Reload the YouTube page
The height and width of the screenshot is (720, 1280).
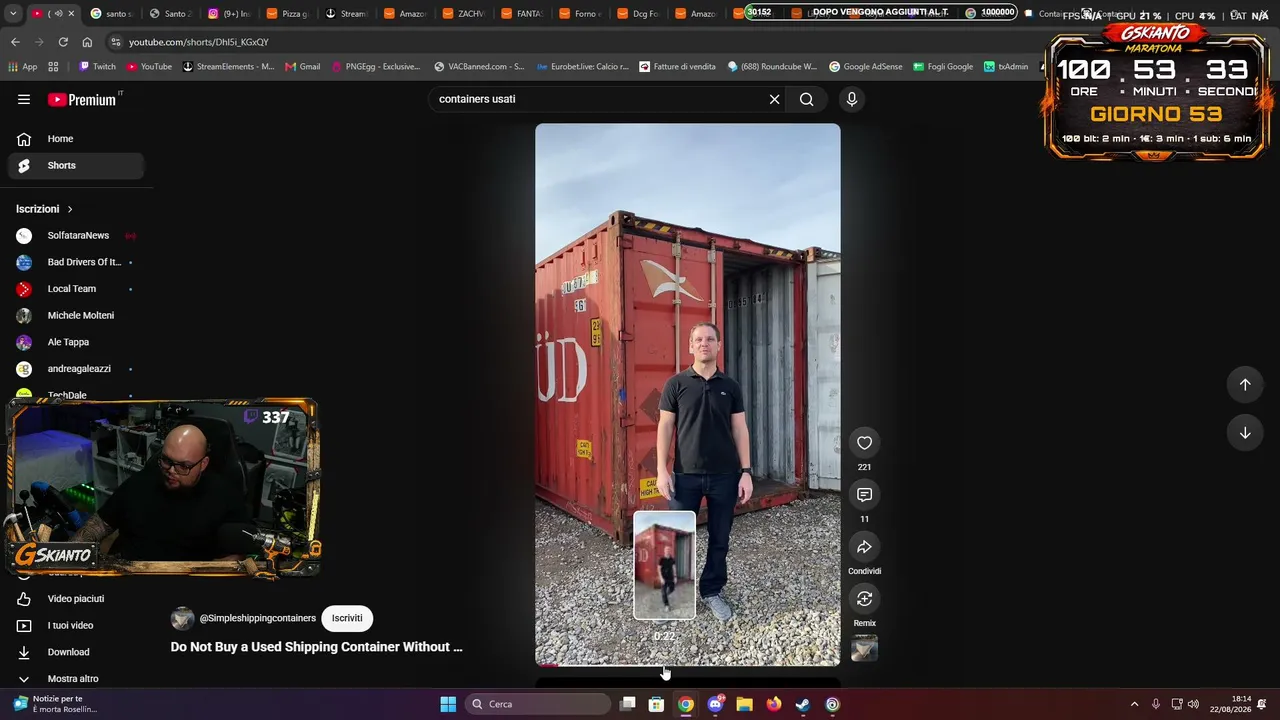click(63, 42)
